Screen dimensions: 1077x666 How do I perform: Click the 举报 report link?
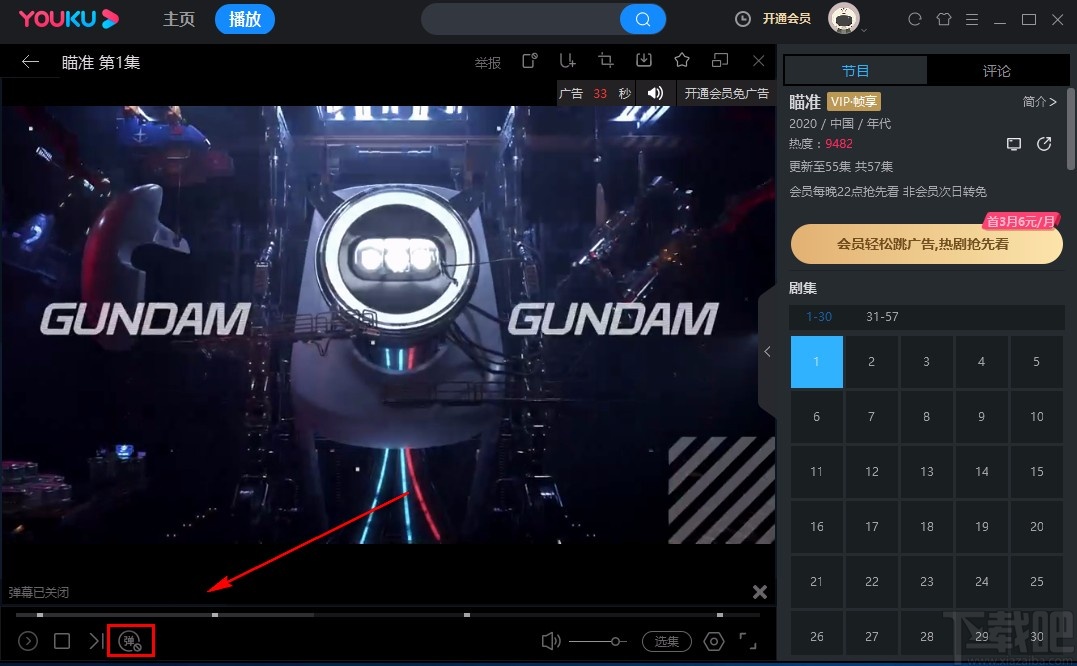488,63
